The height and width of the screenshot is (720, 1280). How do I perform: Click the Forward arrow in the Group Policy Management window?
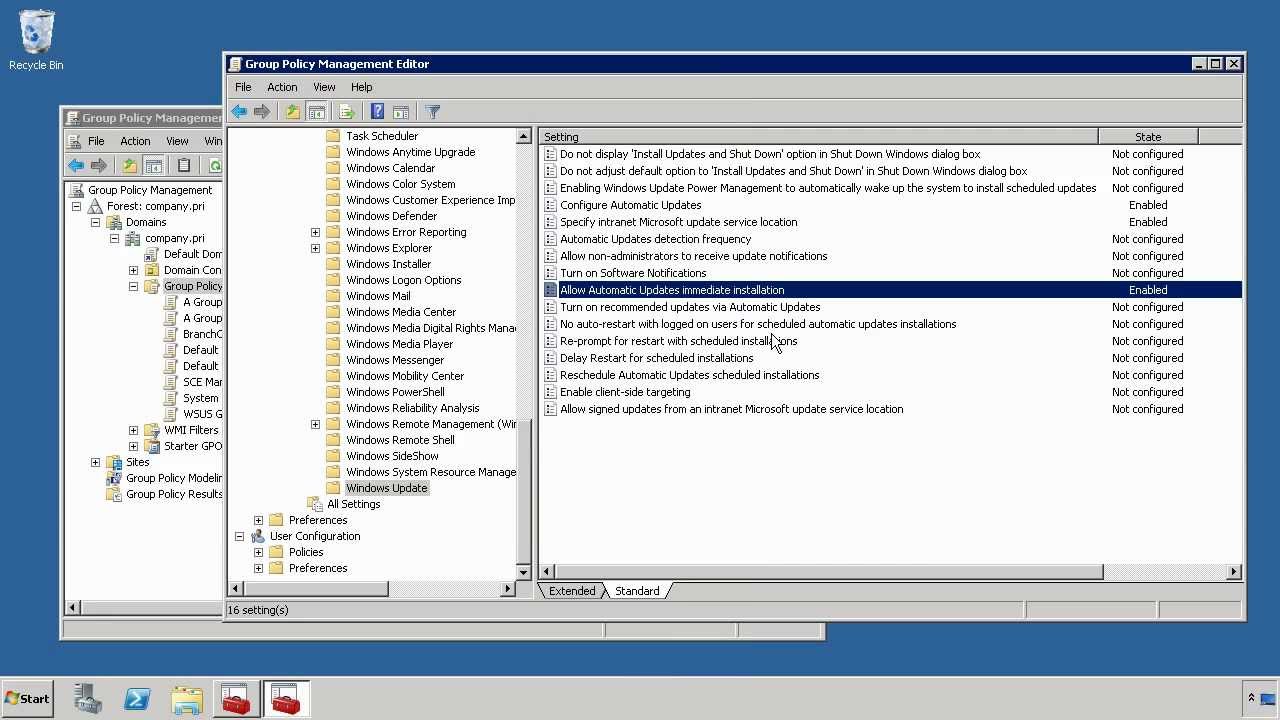[99, 166]
